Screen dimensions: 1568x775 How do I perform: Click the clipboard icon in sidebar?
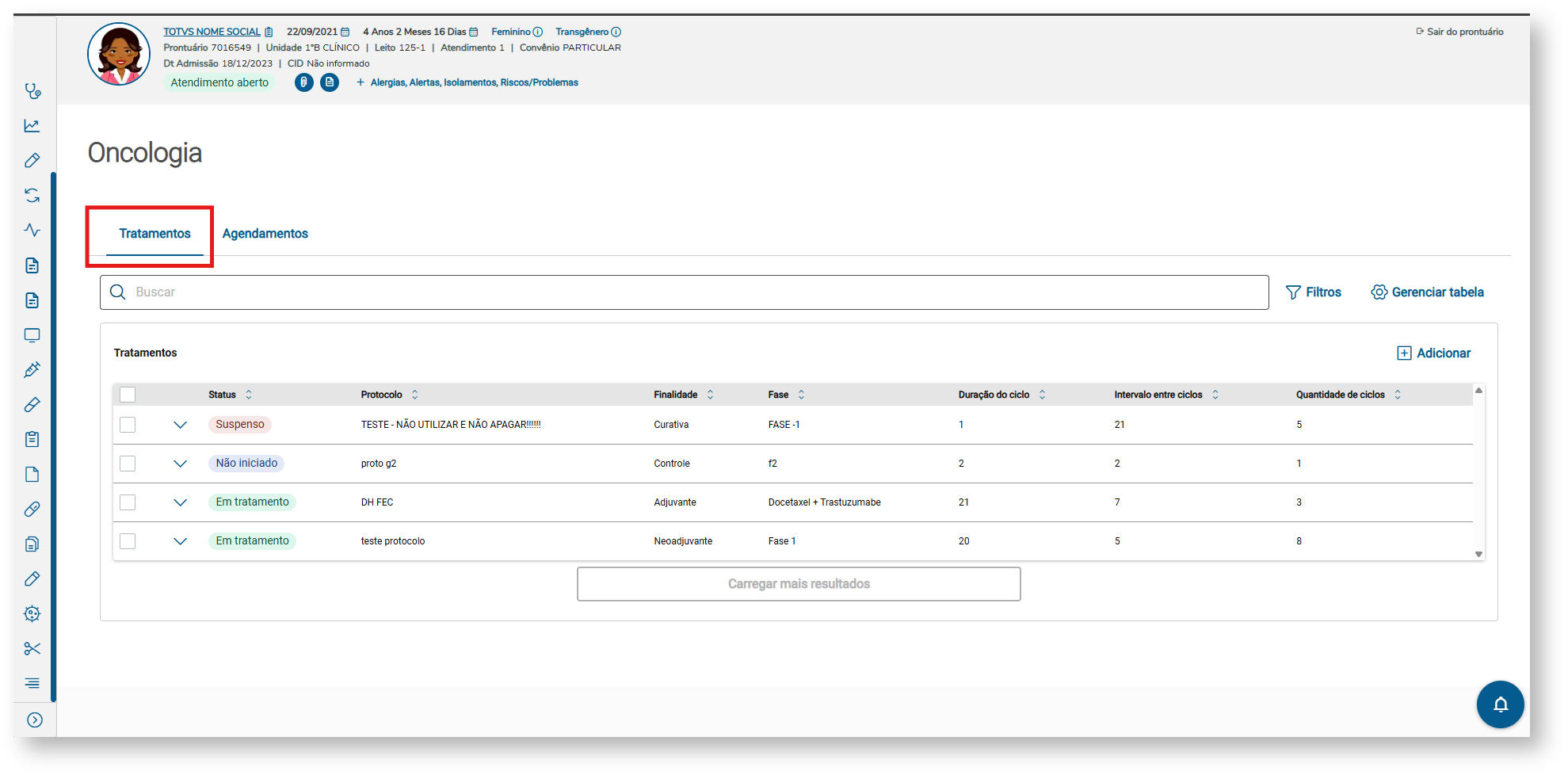coord(32,440)
